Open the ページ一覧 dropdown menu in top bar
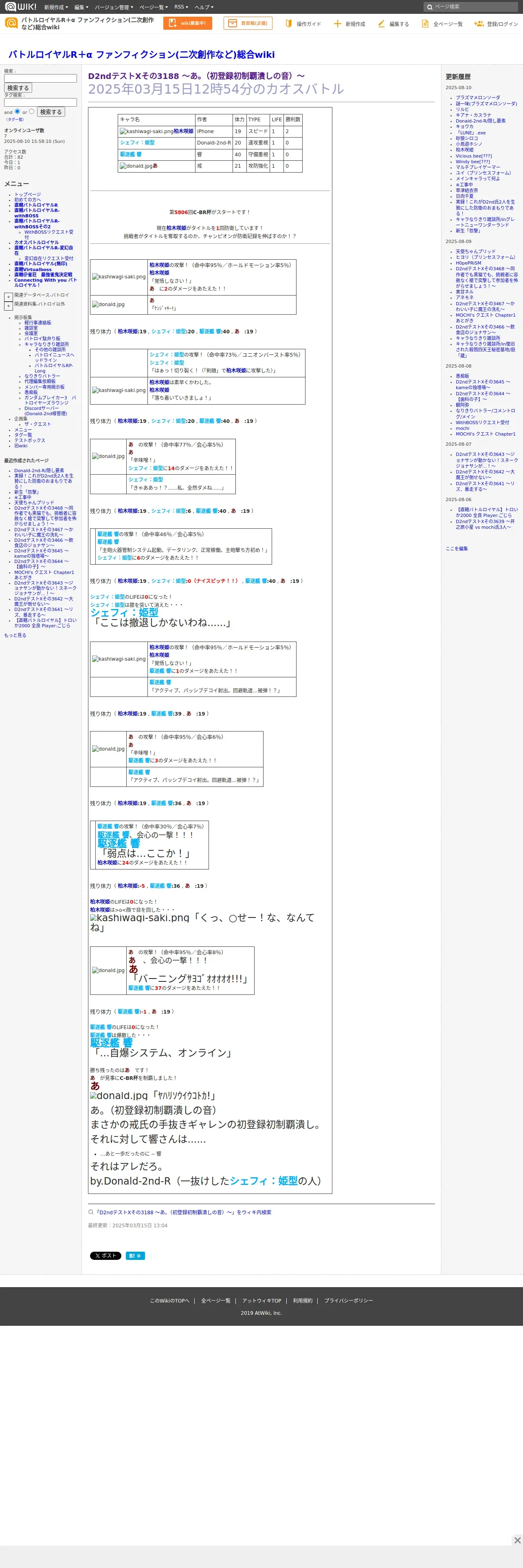The height and width of the screenshot is (1568, 523). point(154,7)
